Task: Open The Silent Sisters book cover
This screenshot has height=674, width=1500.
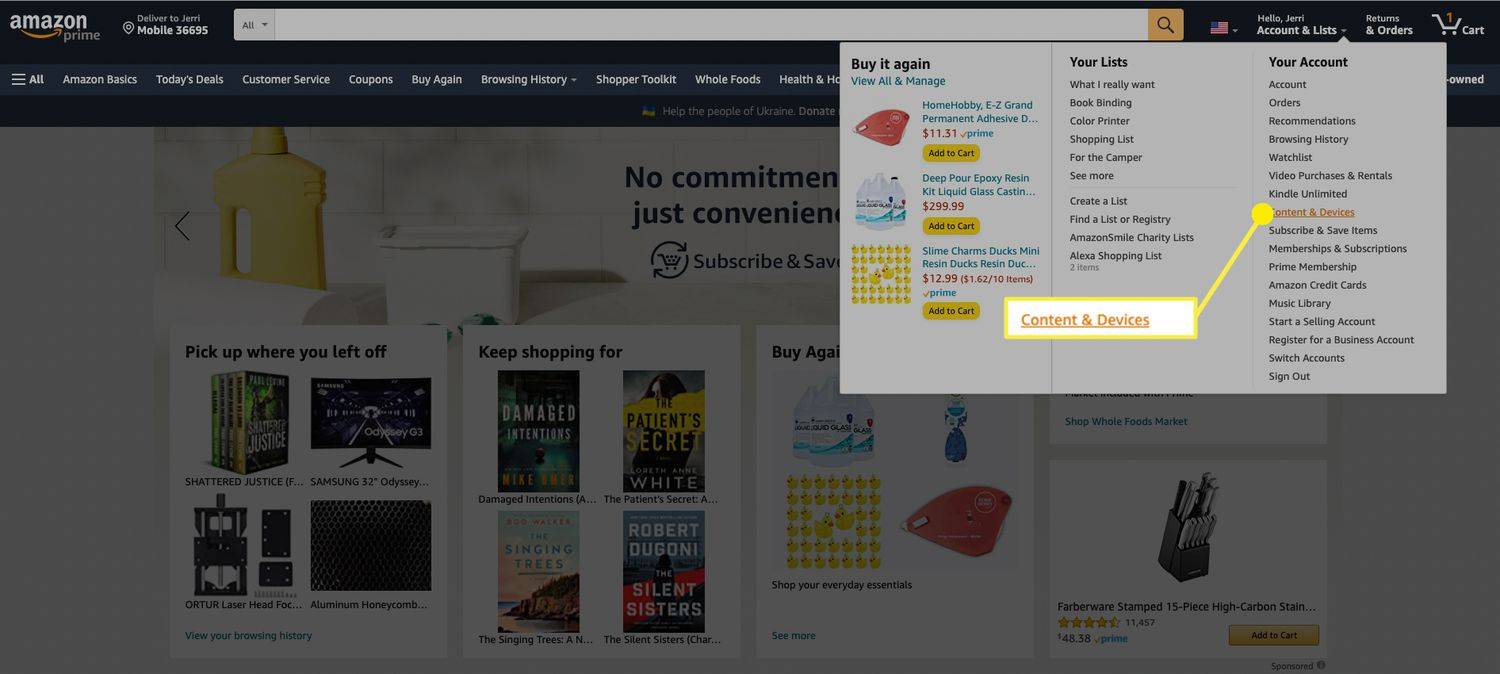Action: tap(664, 571)
